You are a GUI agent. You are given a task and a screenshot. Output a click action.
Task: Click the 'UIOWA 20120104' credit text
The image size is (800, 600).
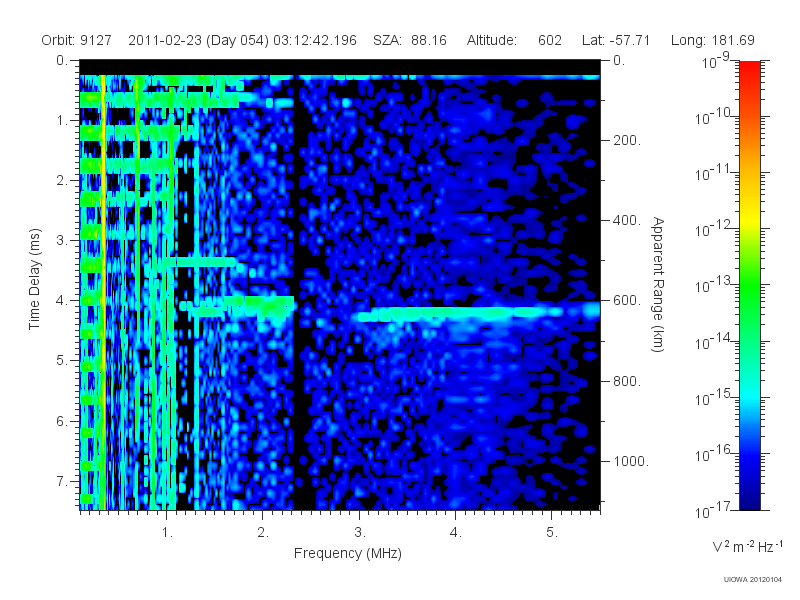coord(753,580)
